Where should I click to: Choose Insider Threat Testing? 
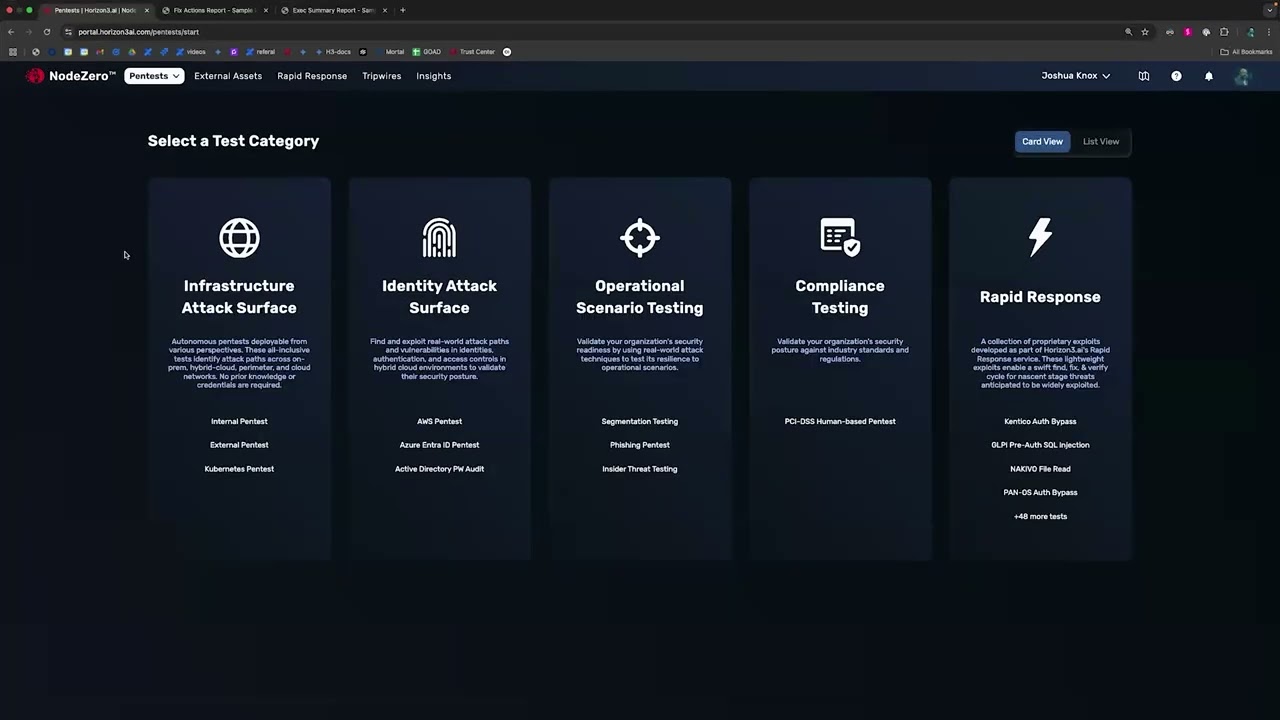640,469
